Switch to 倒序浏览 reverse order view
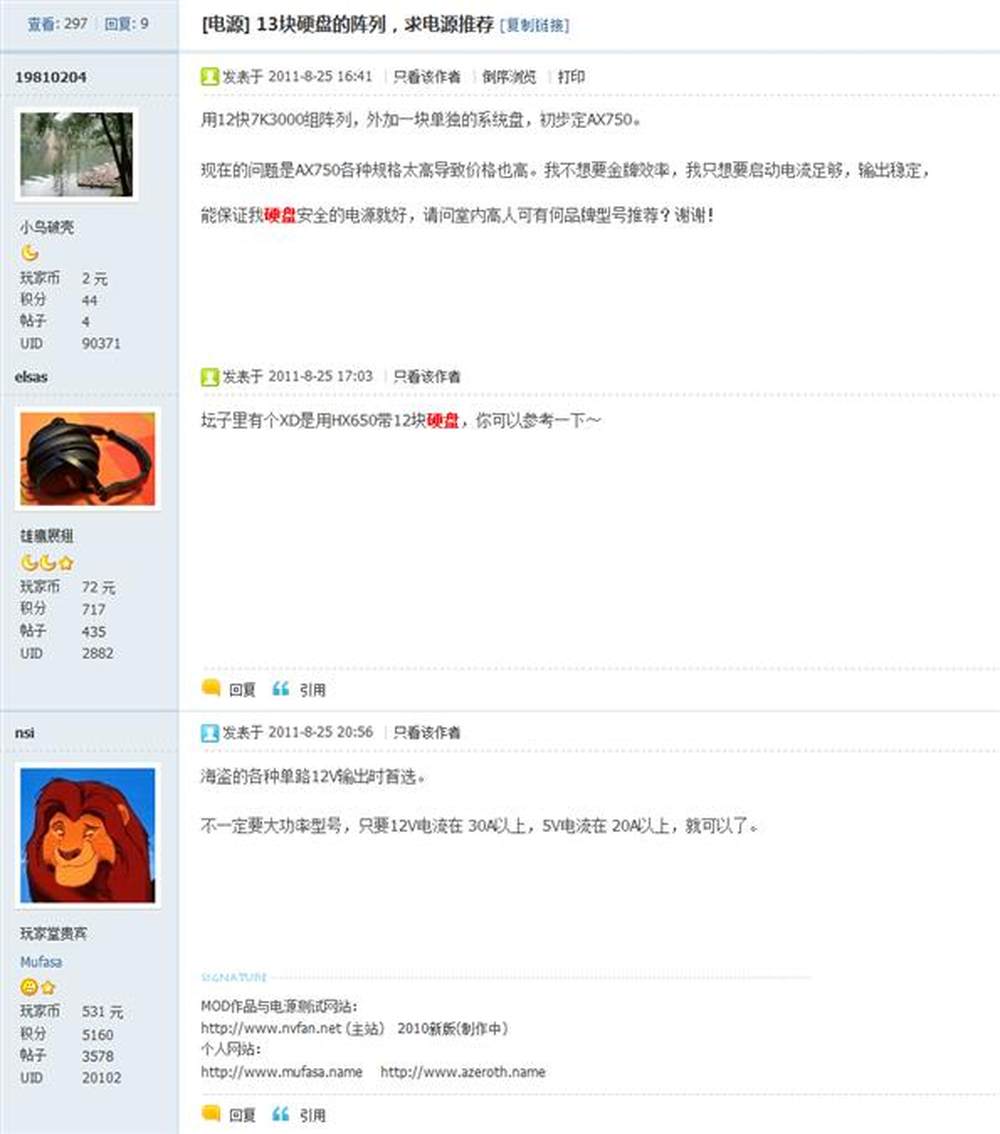 click(x=509, y=77)
